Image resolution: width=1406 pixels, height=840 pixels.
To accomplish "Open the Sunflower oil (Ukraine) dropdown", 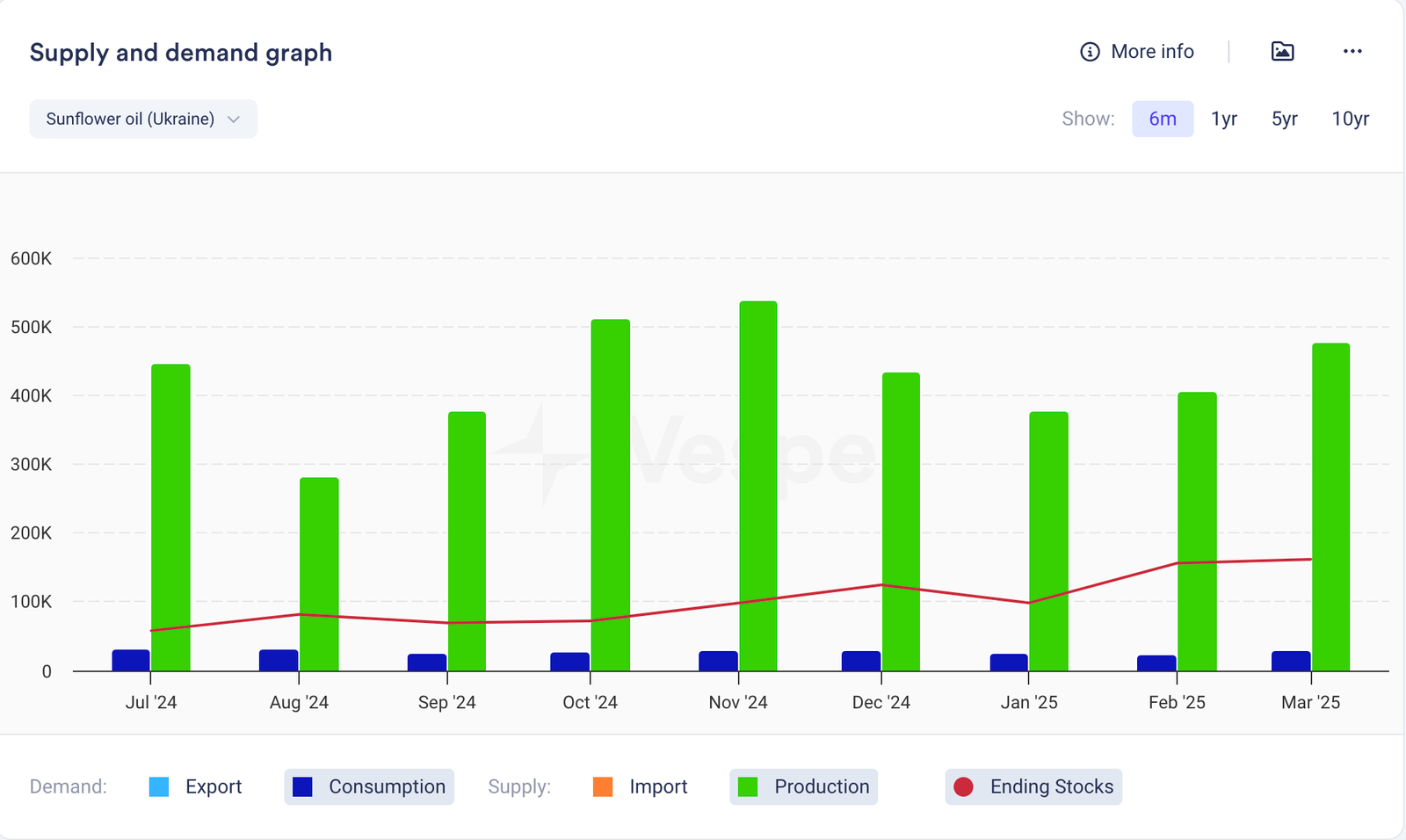I will tap(142, 119).
